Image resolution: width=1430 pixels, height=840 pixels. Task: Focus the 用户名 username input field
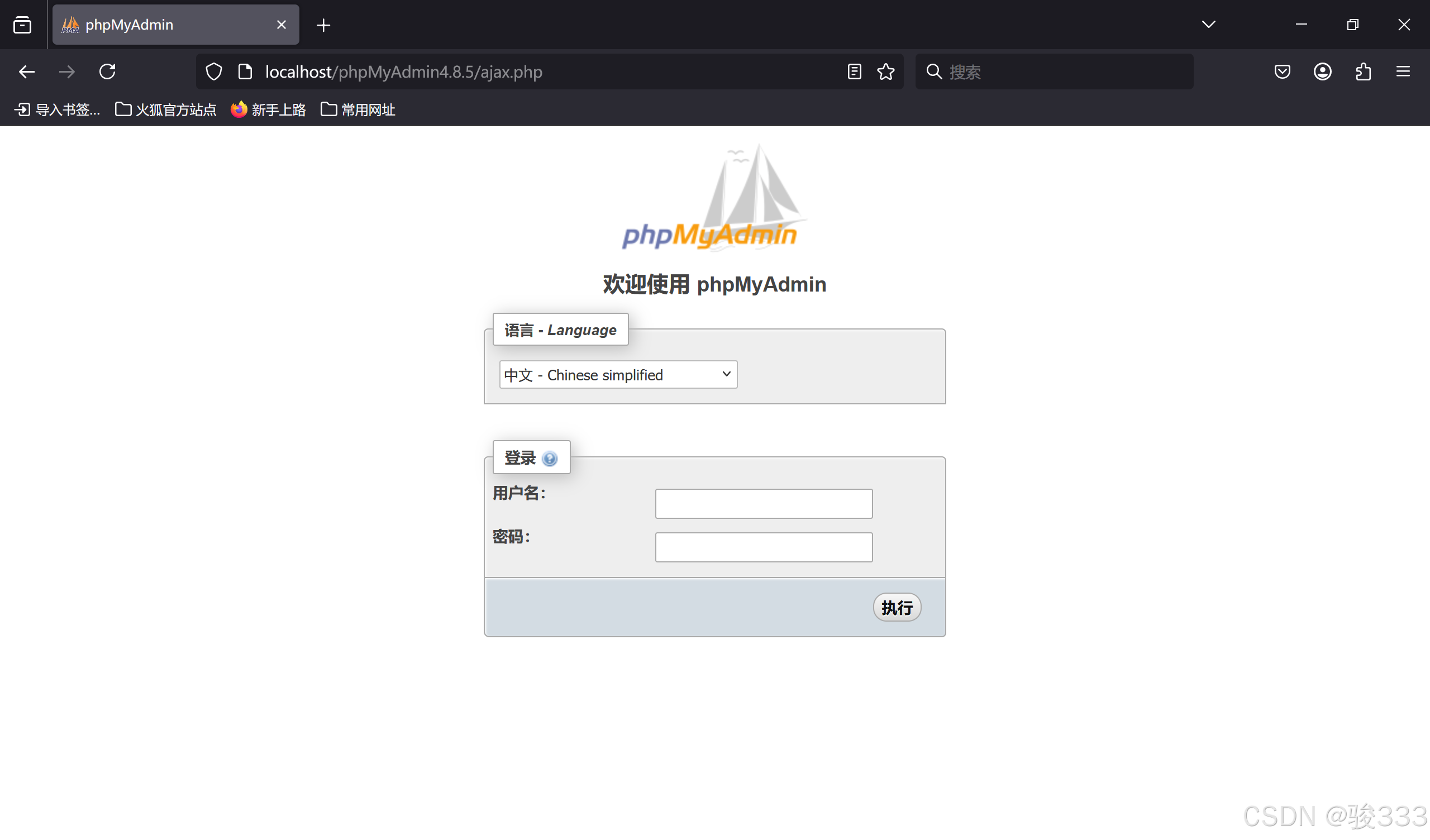click(x=763, y=503)
